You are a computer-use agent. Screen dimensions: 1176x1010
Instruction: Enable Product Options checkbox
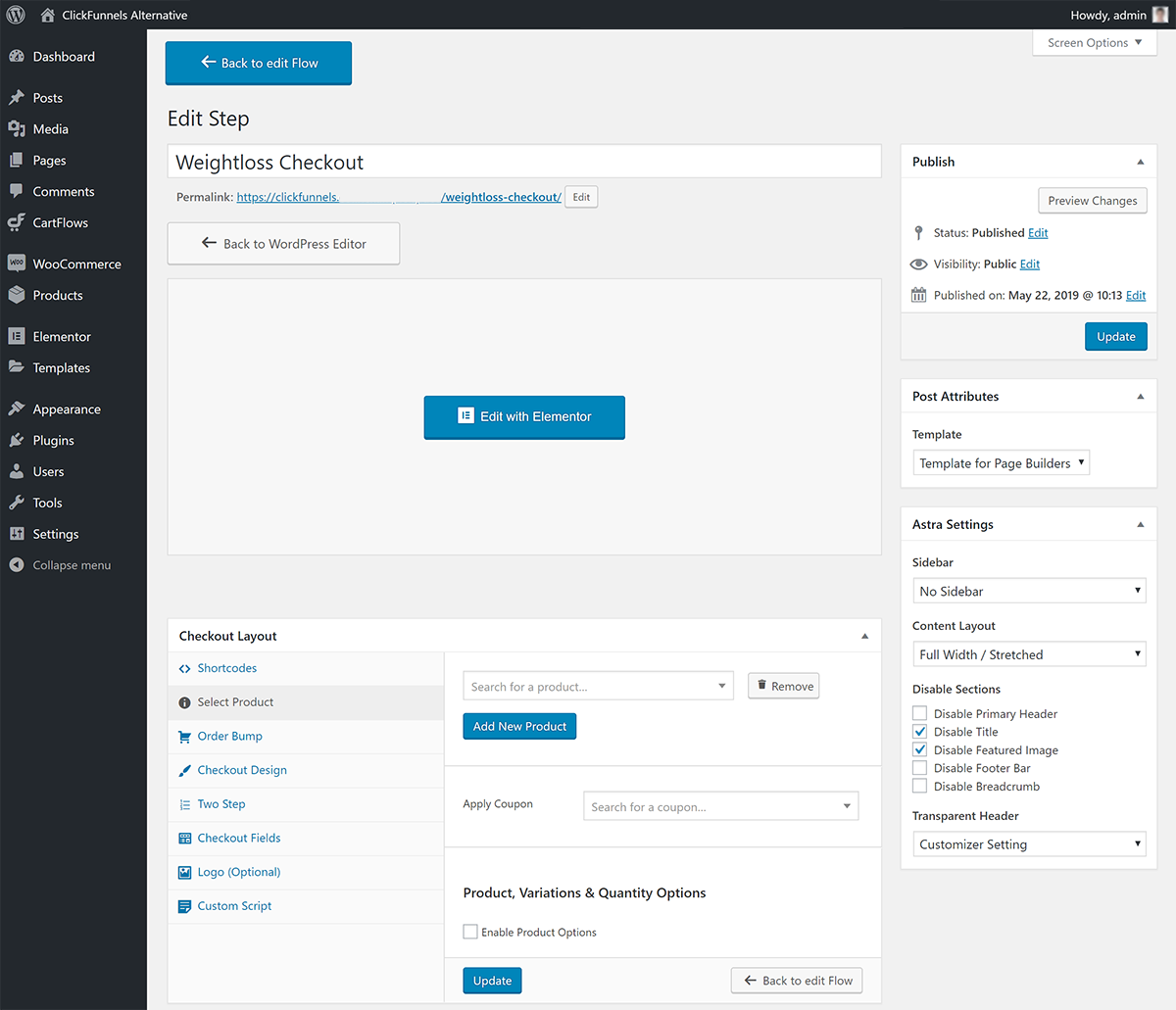click(x=470, y=932)
